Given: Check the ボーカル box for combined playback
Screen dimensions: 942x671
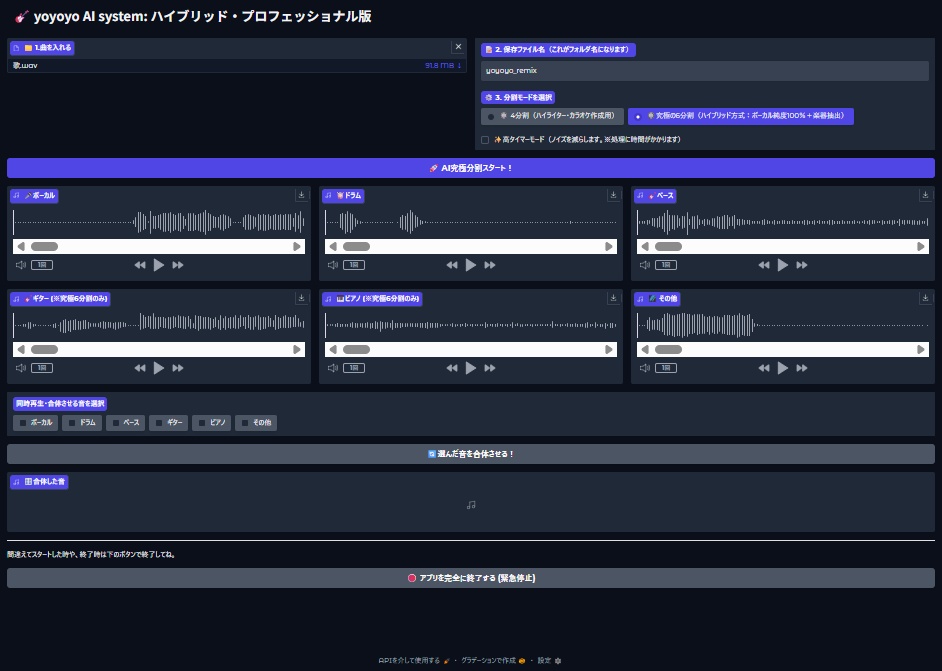Looking at the screenshot, I should pos(22,423).
